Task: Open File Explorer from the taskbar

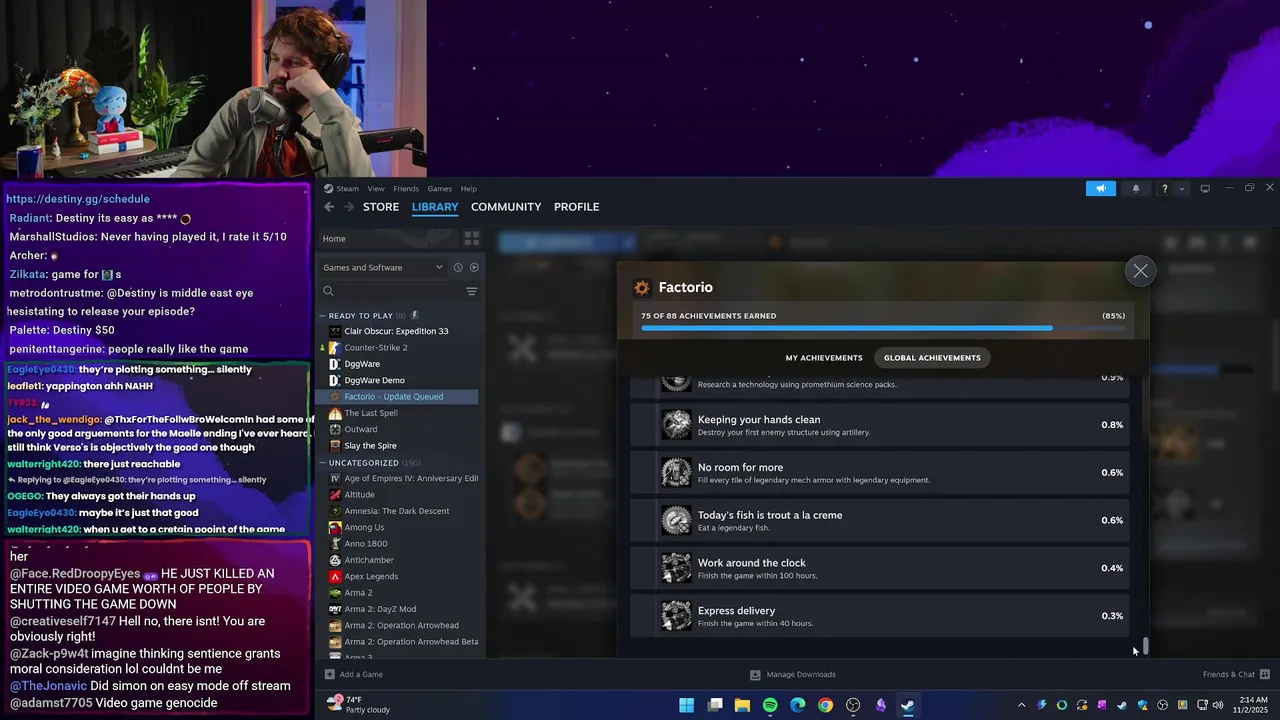Action: point(742,705)
